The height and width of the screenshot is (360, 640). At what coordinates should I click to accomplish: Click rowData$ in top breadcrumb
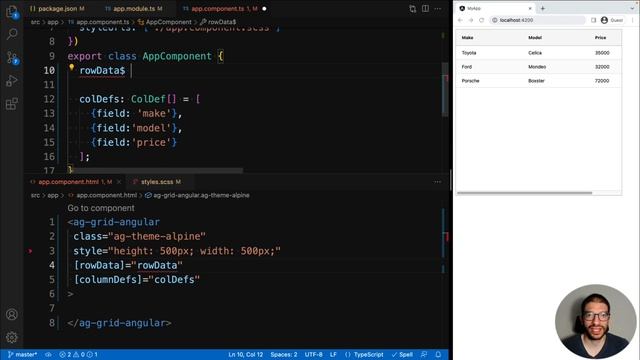pyautogui.click(x=222, y=22)
